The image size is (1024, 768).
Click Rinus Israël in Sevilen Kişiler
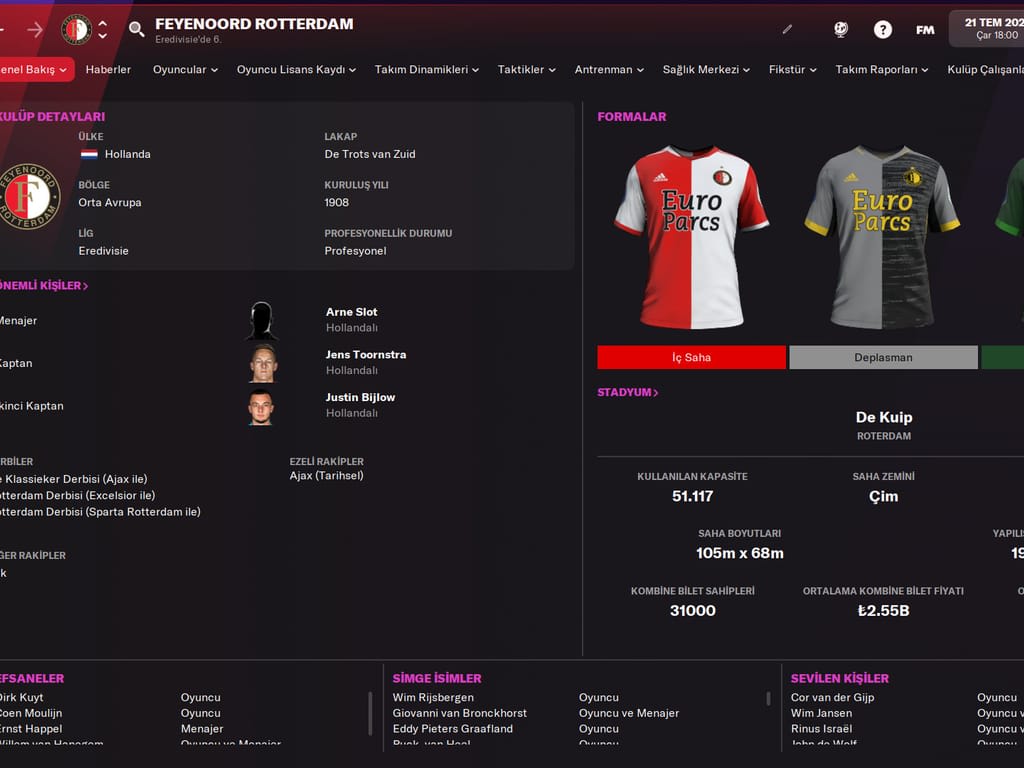[x=822, y=729]
